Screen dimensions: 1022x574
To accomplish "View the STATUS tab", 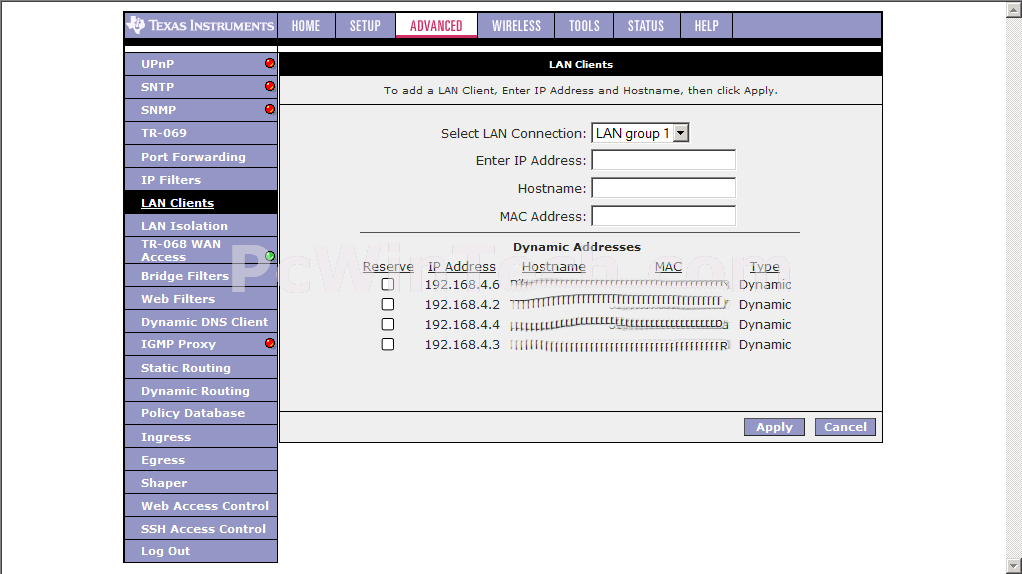I will click(646, 25).
